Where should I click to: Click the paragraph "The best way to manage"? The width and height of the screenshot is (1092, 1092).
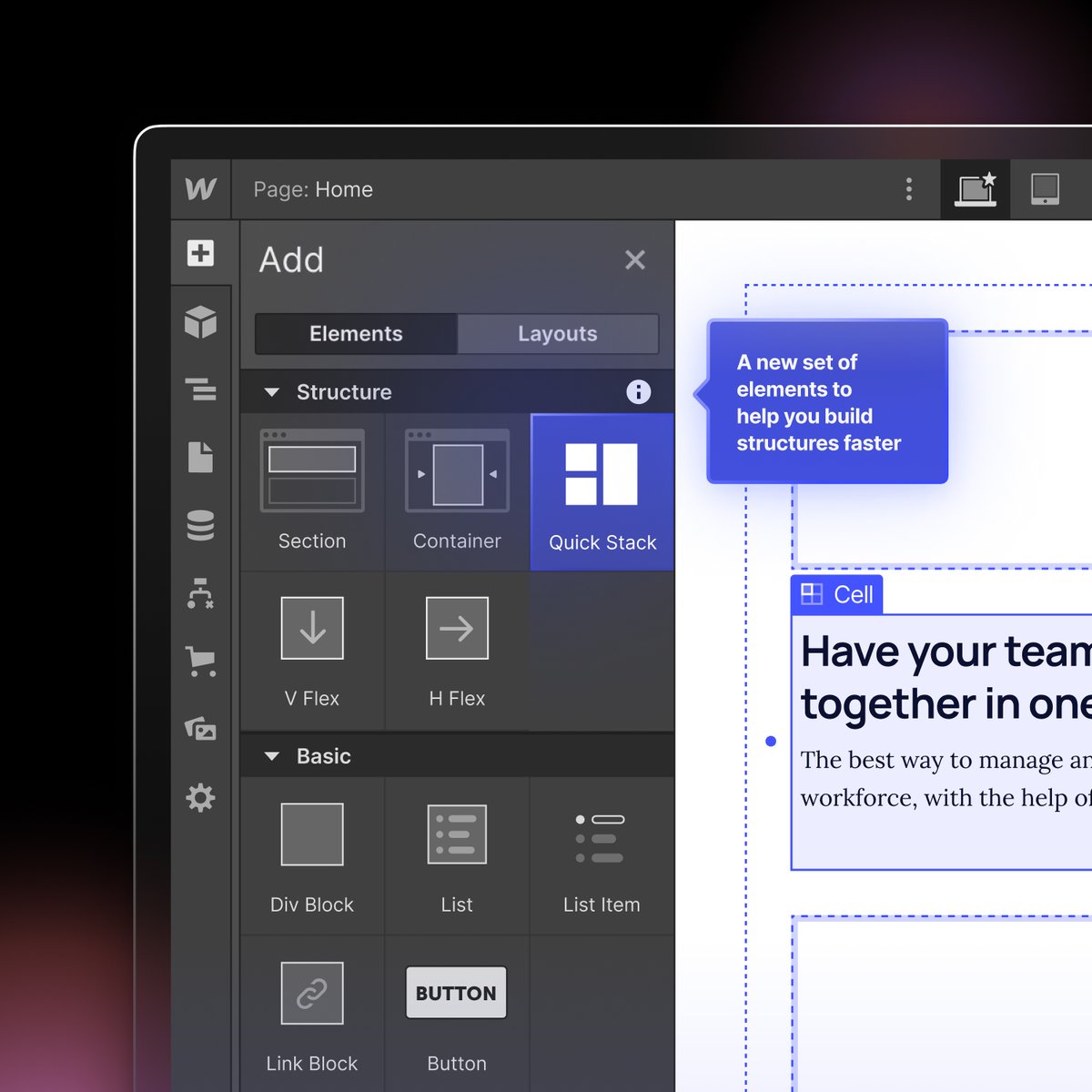[946, 778]
